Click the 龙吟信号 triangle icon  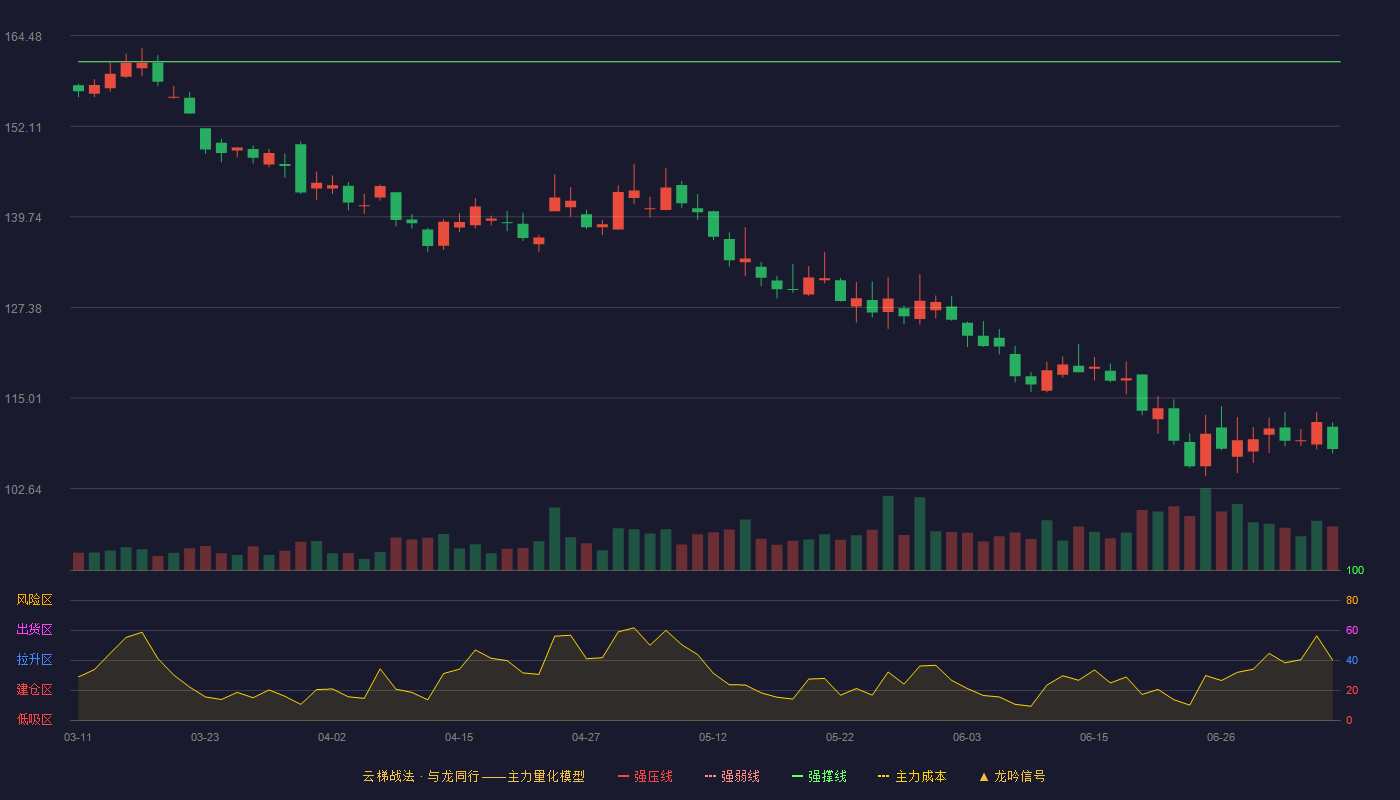point(984,776)
